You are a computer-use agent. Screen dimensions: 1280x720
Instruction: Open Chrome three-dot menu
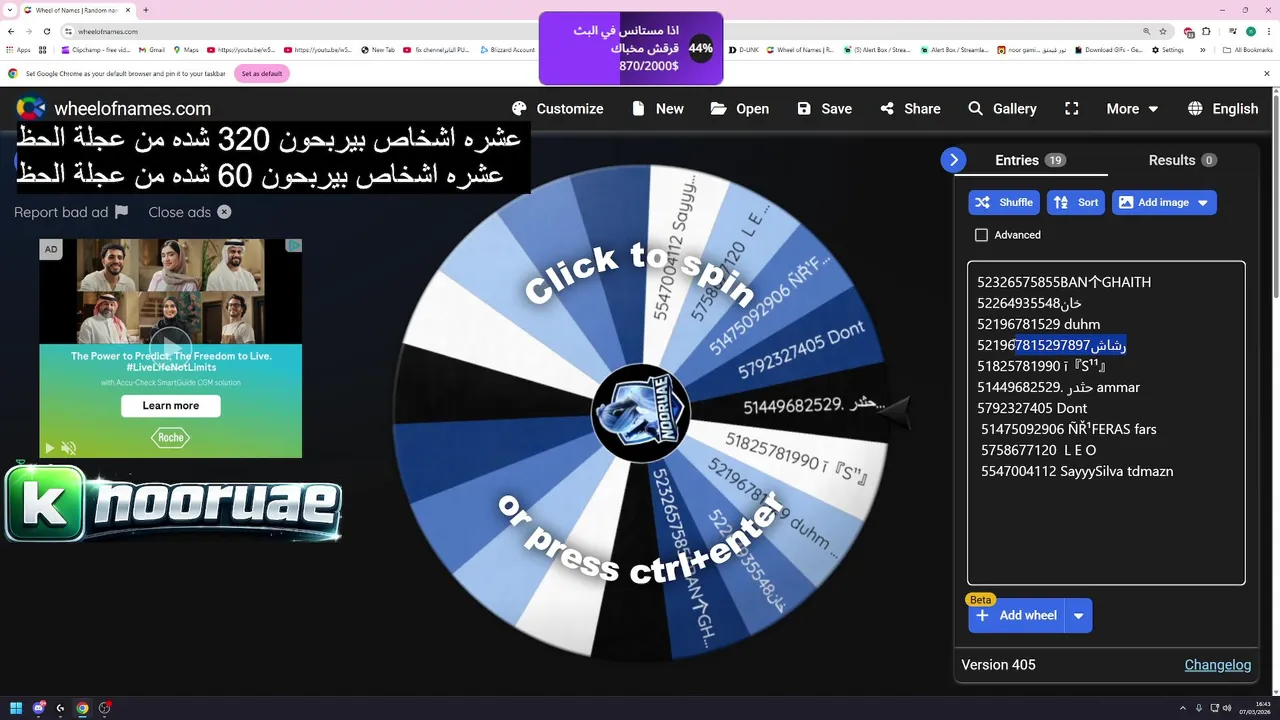[1268, 32]
